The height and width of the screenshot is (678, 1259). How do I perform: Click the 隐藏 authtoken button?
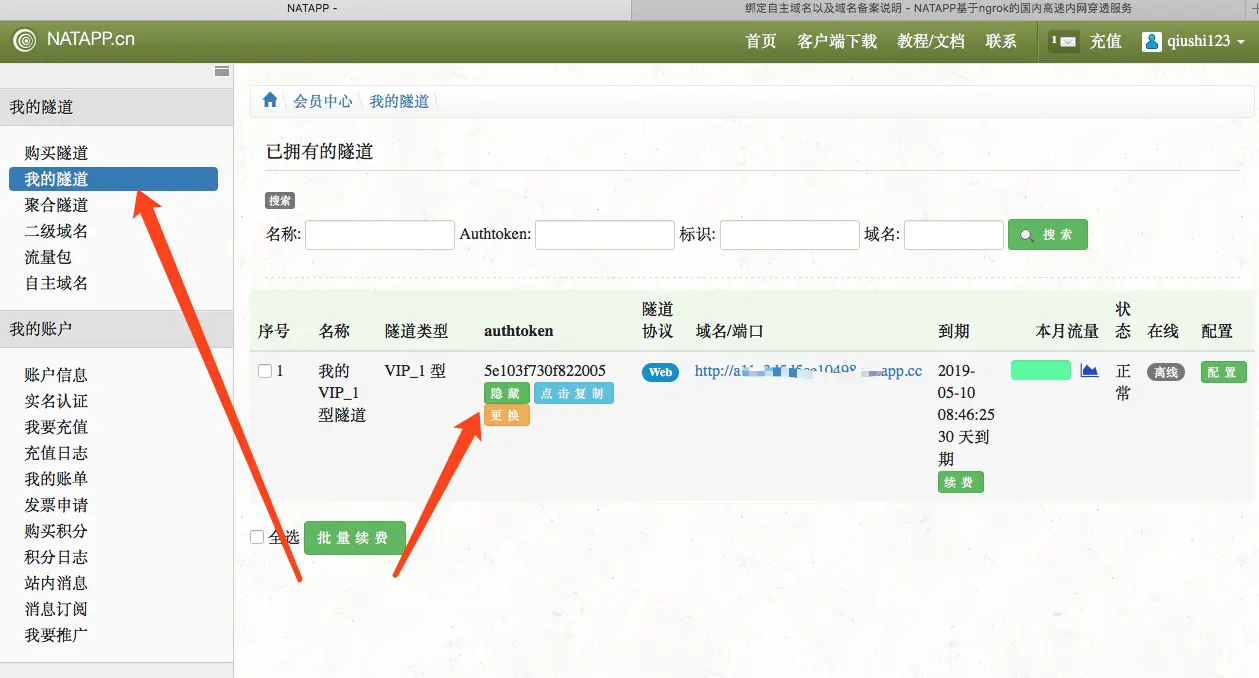coord(507,393)
